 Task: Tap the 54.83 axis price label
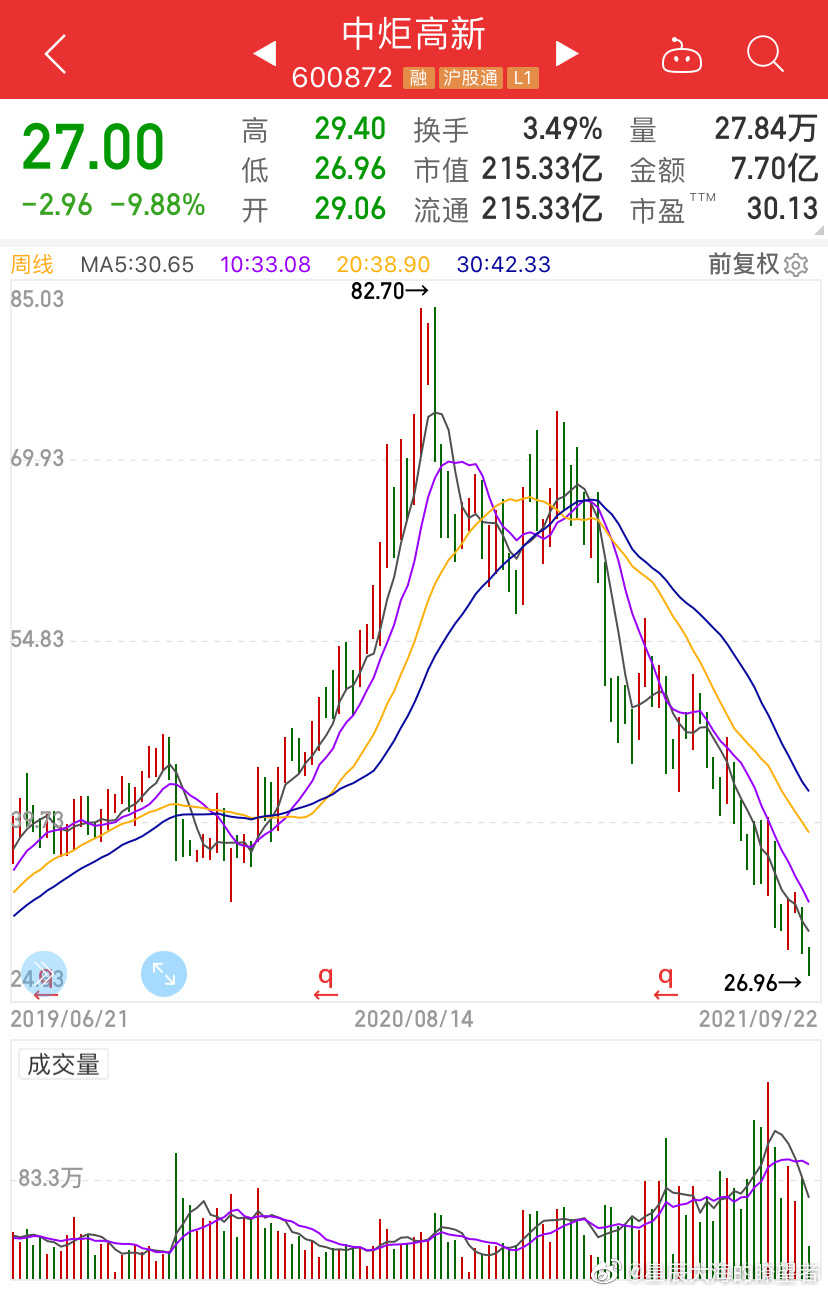pyautogui.click(x=37, y=639)
